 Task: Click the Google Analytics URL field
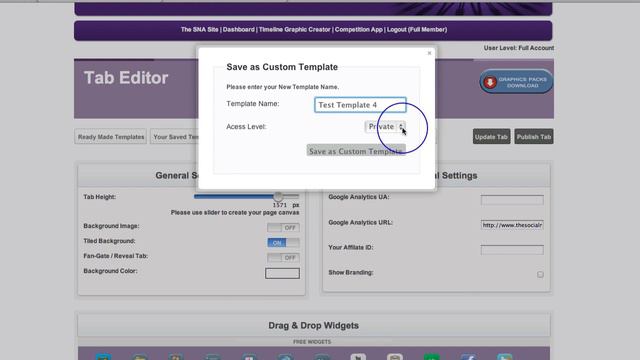point(512,225)
